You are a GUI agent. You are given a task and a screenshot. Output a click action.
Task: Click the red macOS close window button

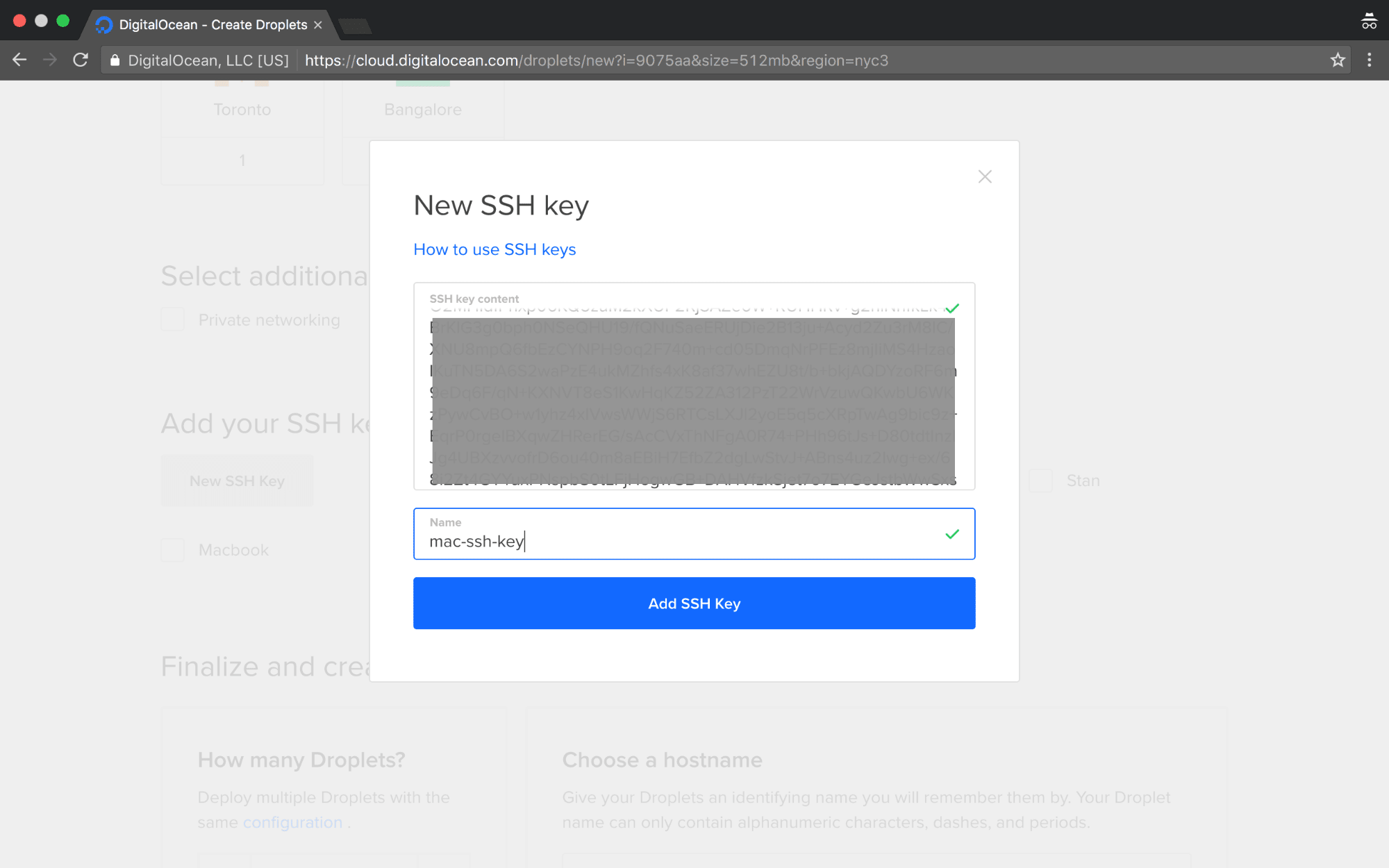click(19, 21)
